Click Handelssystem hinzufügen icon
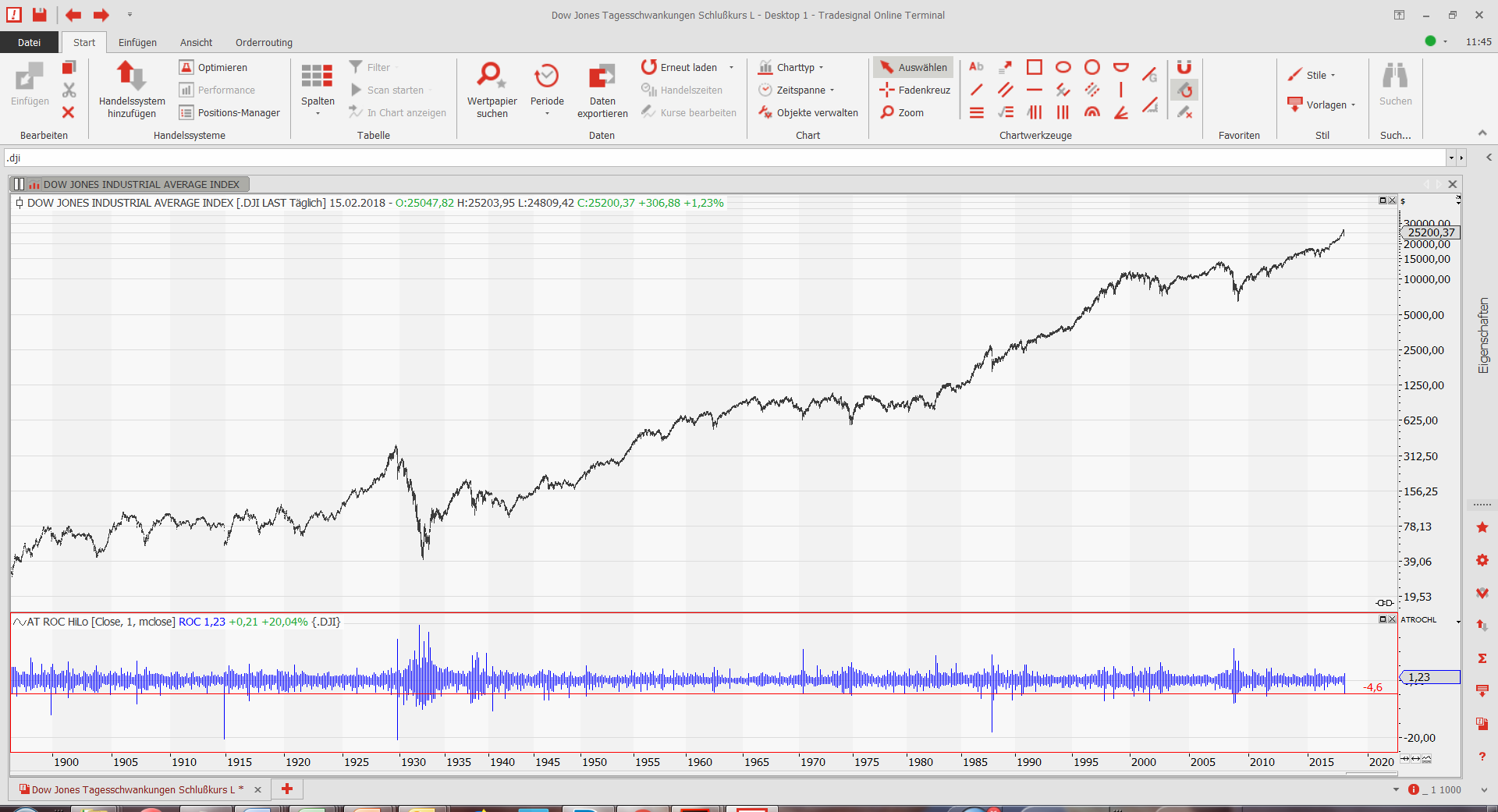Screen dimensions: 1498x812 tap(131, 76)
